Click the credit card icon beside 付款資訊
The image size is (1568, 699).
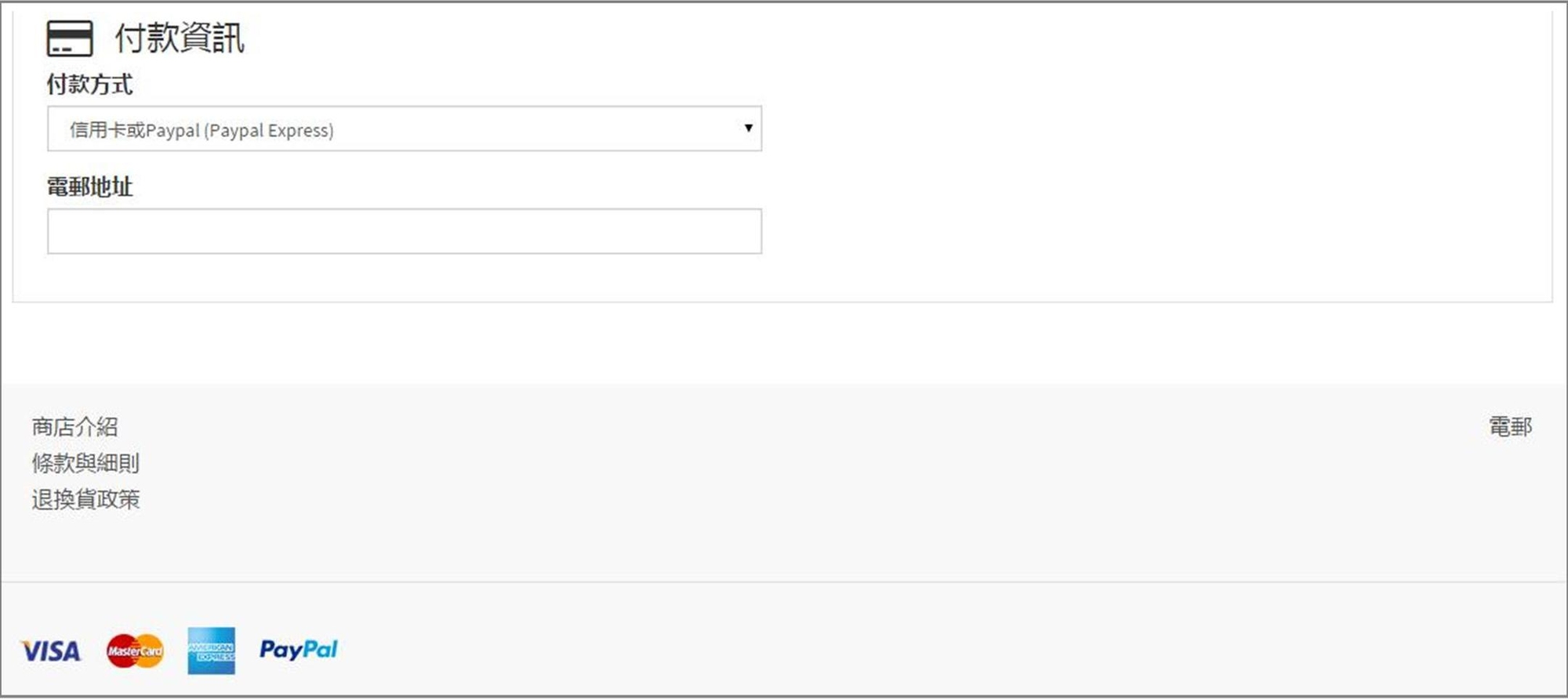tap(69, 38)
